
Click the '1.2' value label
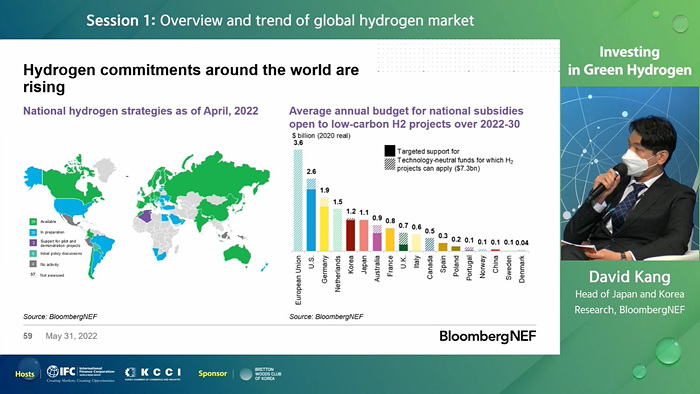351,212
